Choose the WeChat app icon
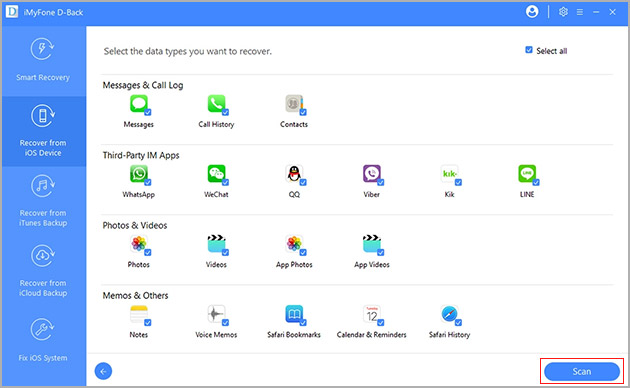Image resolution: width=630 pixels, height=388 pixels. point(216,174)
